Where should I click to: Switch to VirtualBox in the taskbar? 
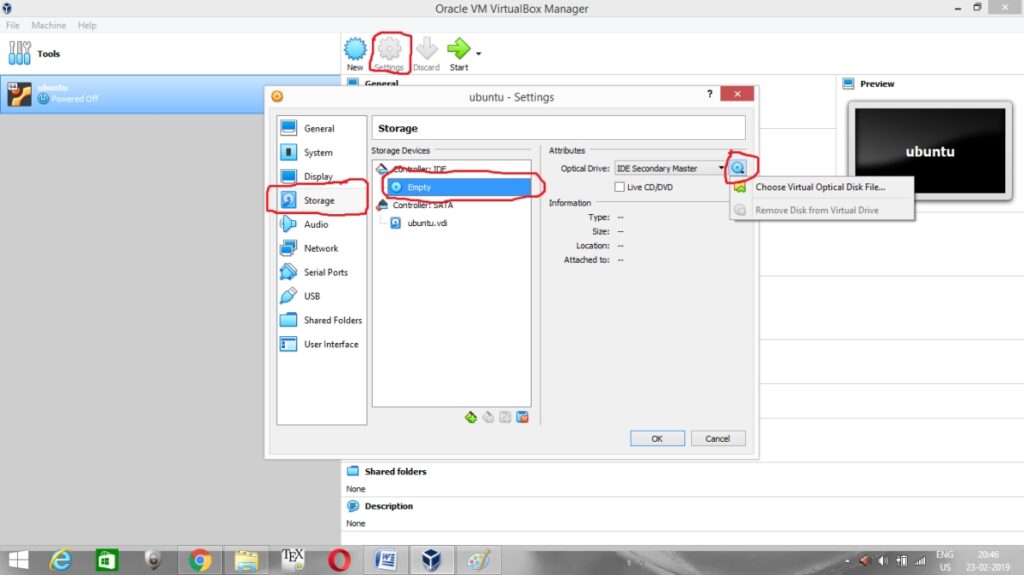(x=431, y=560)
